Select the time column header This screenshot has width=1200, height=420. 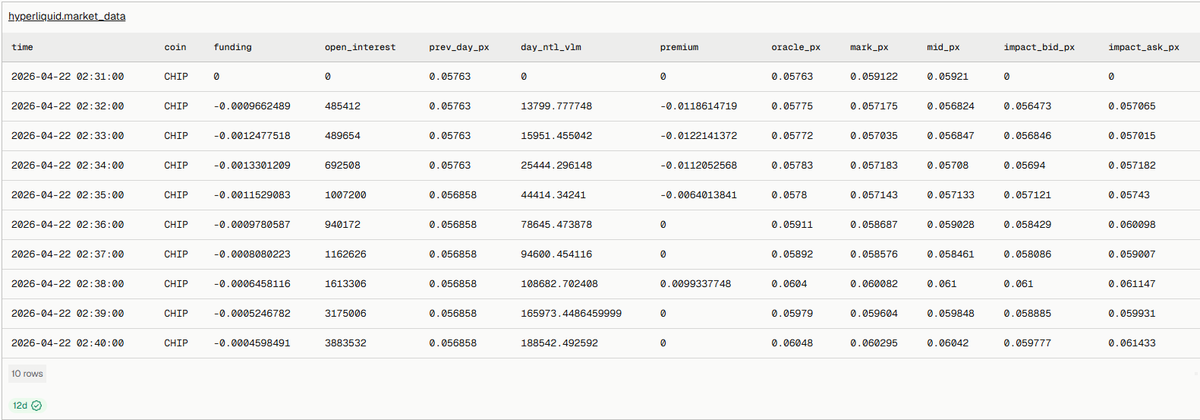click(22, 47)
